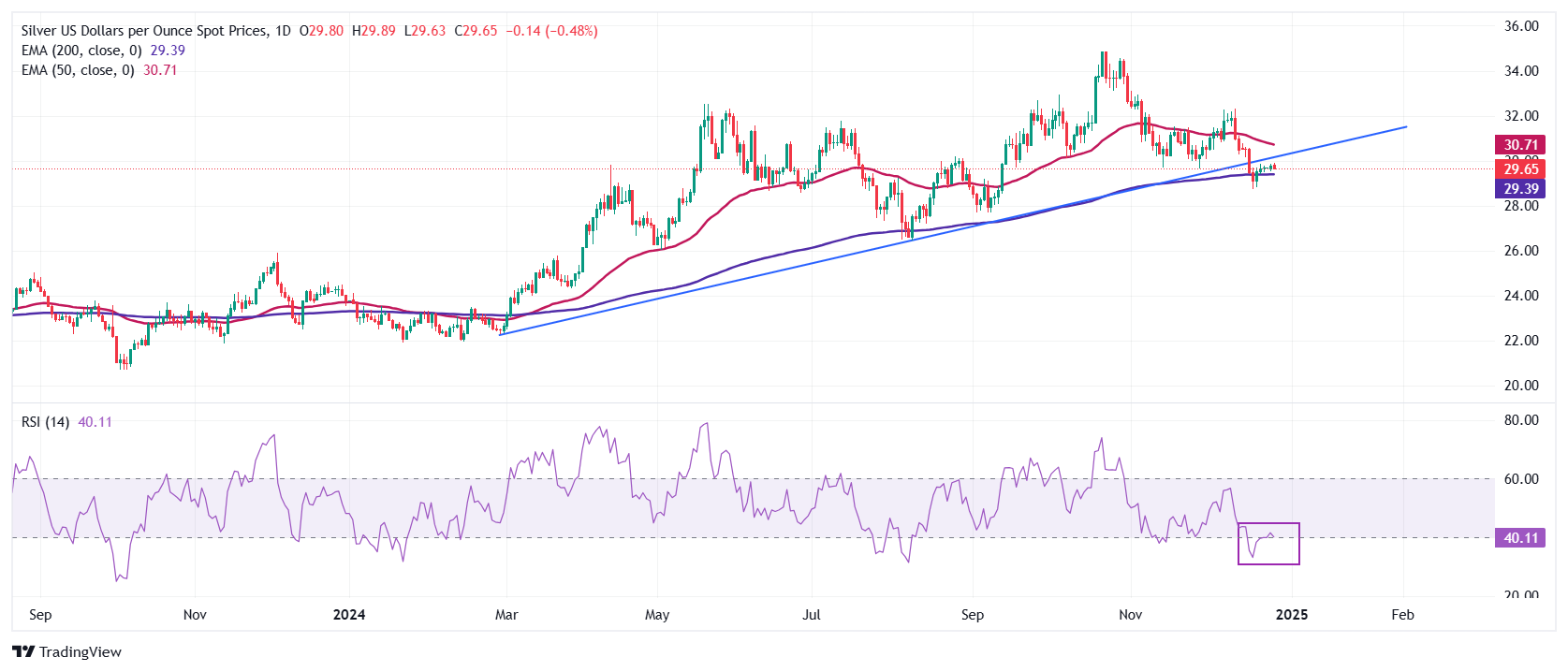Screen dimensions: 1568x672
Task: Click the right end of the blue trendline
Action: pyautogui.click(x=1405, y=126)
